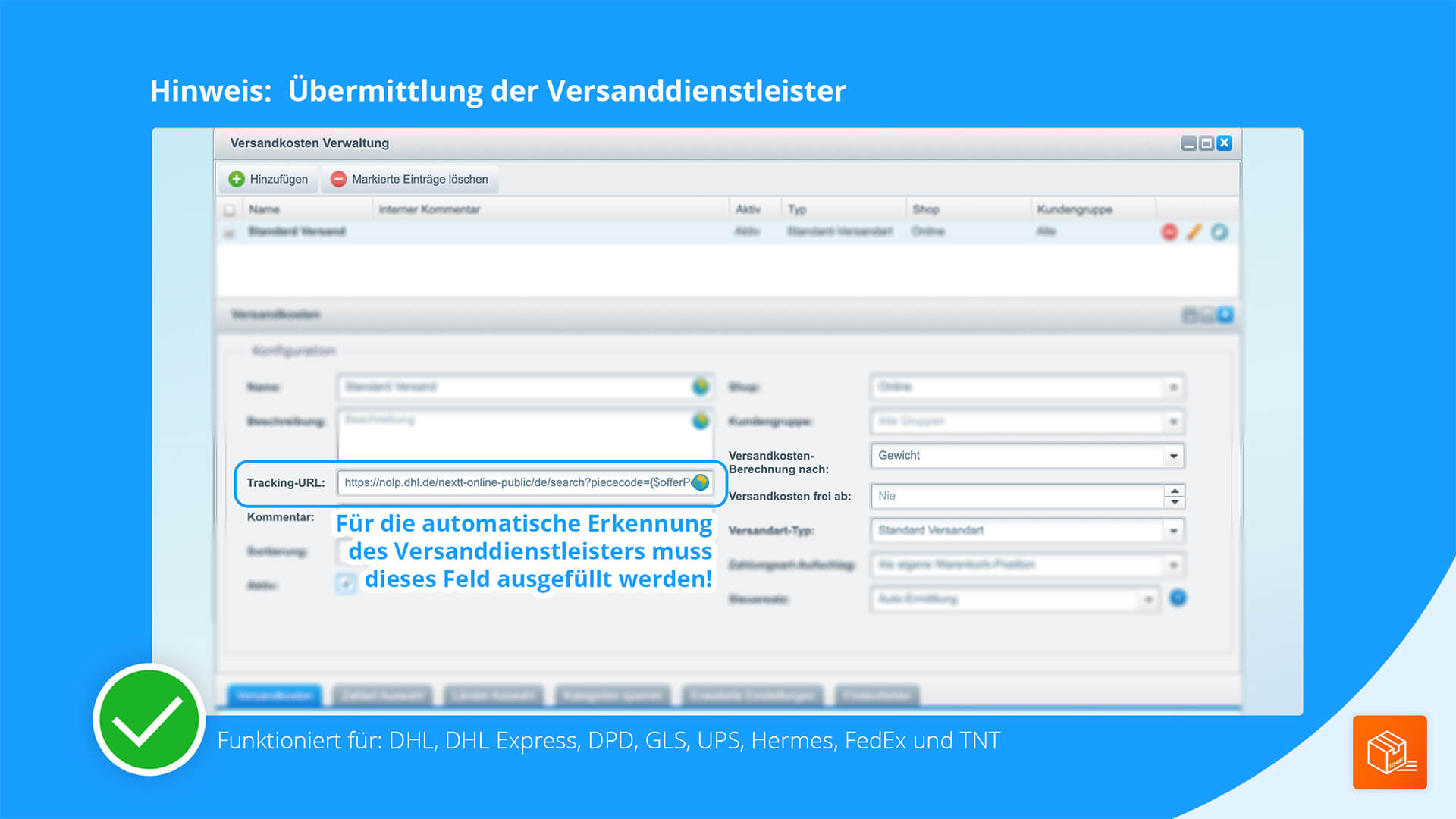Decrease Versandkosten frei ab with down arrow
Screen dimensions: 1456x819
pyautogui.click(x=1175, y=502)
